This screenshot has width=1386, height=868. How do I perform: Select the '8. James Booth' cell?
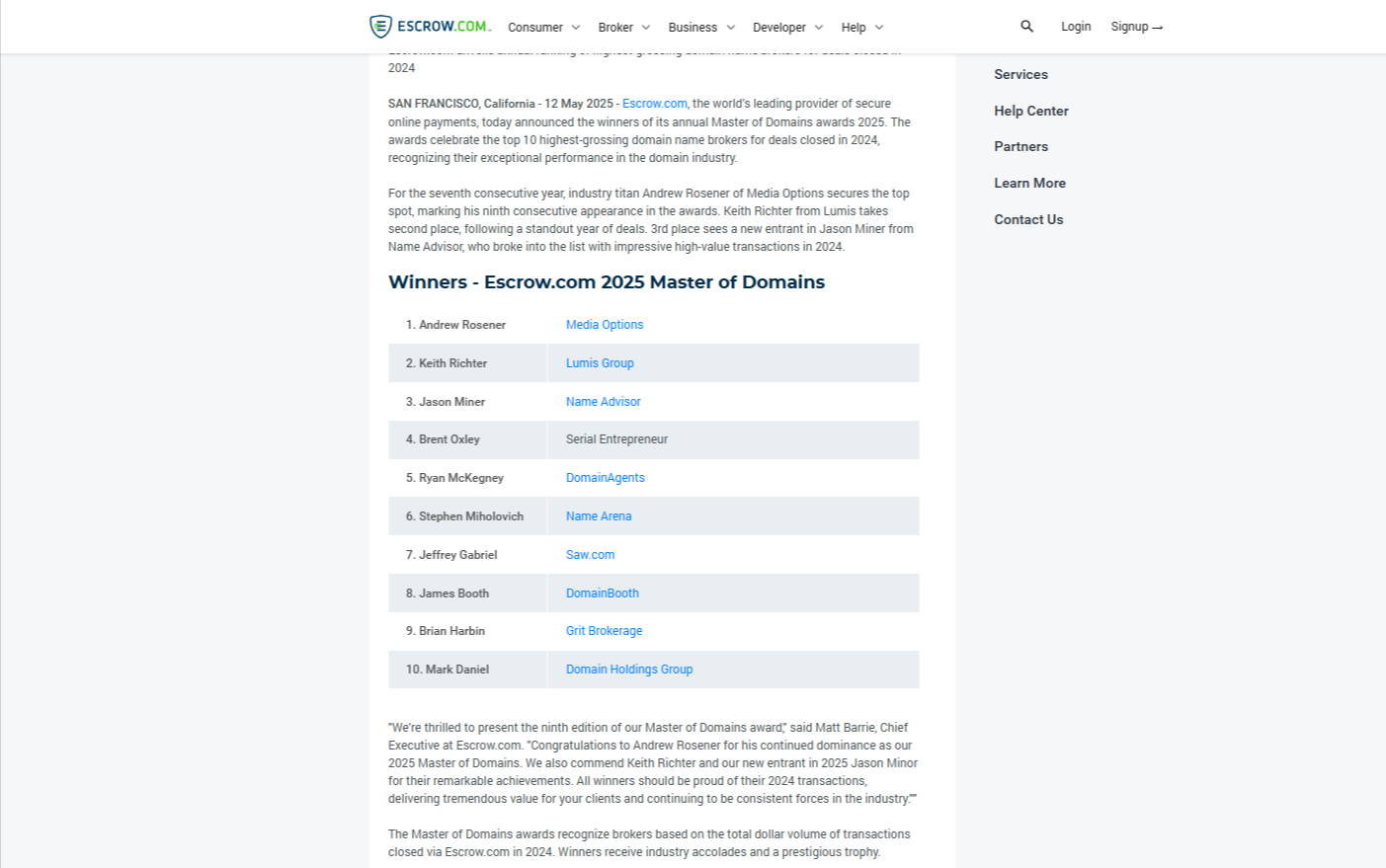pos(467,593)
